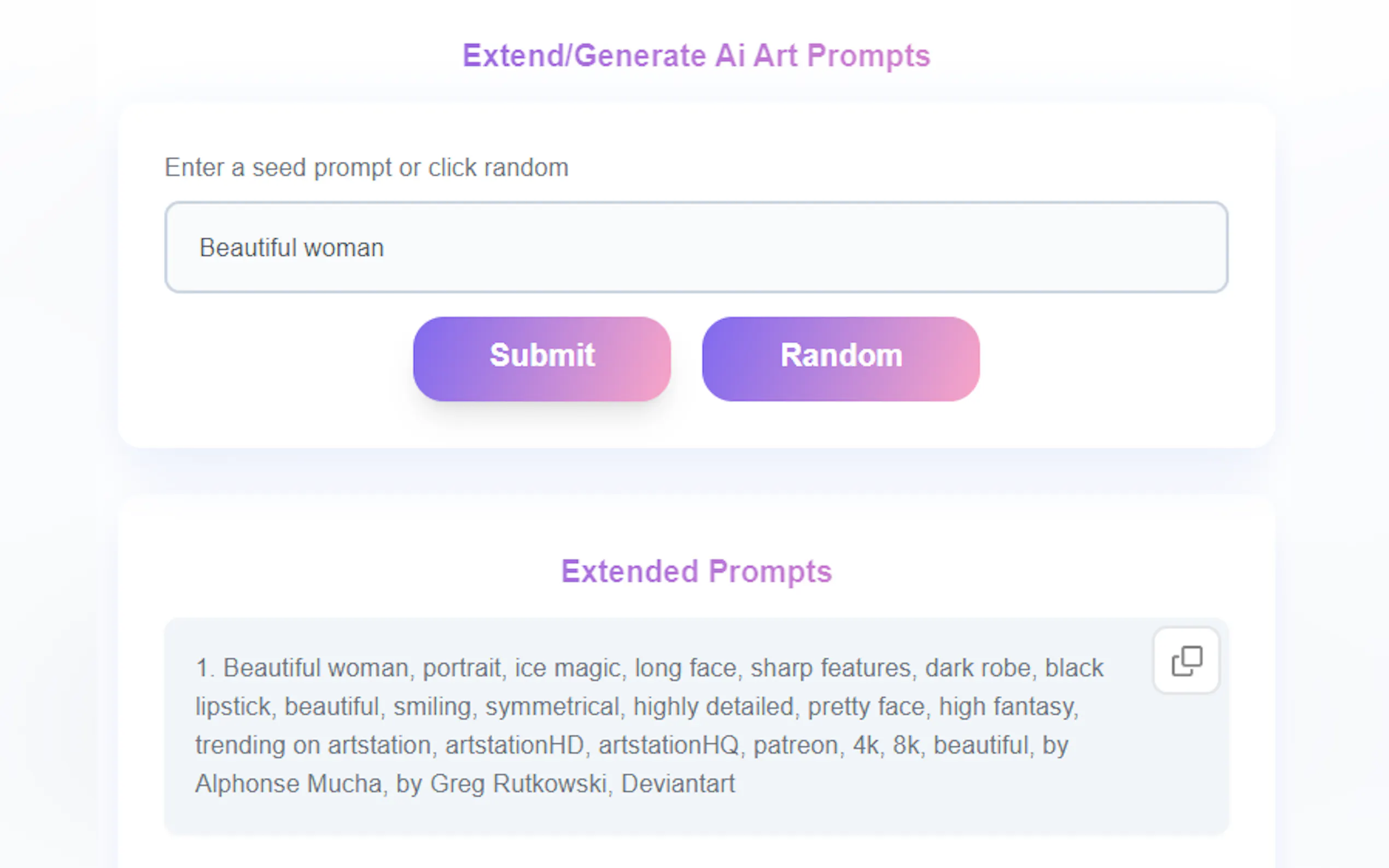Click 'Alphonse Mucha' in the prompt text

288,784
